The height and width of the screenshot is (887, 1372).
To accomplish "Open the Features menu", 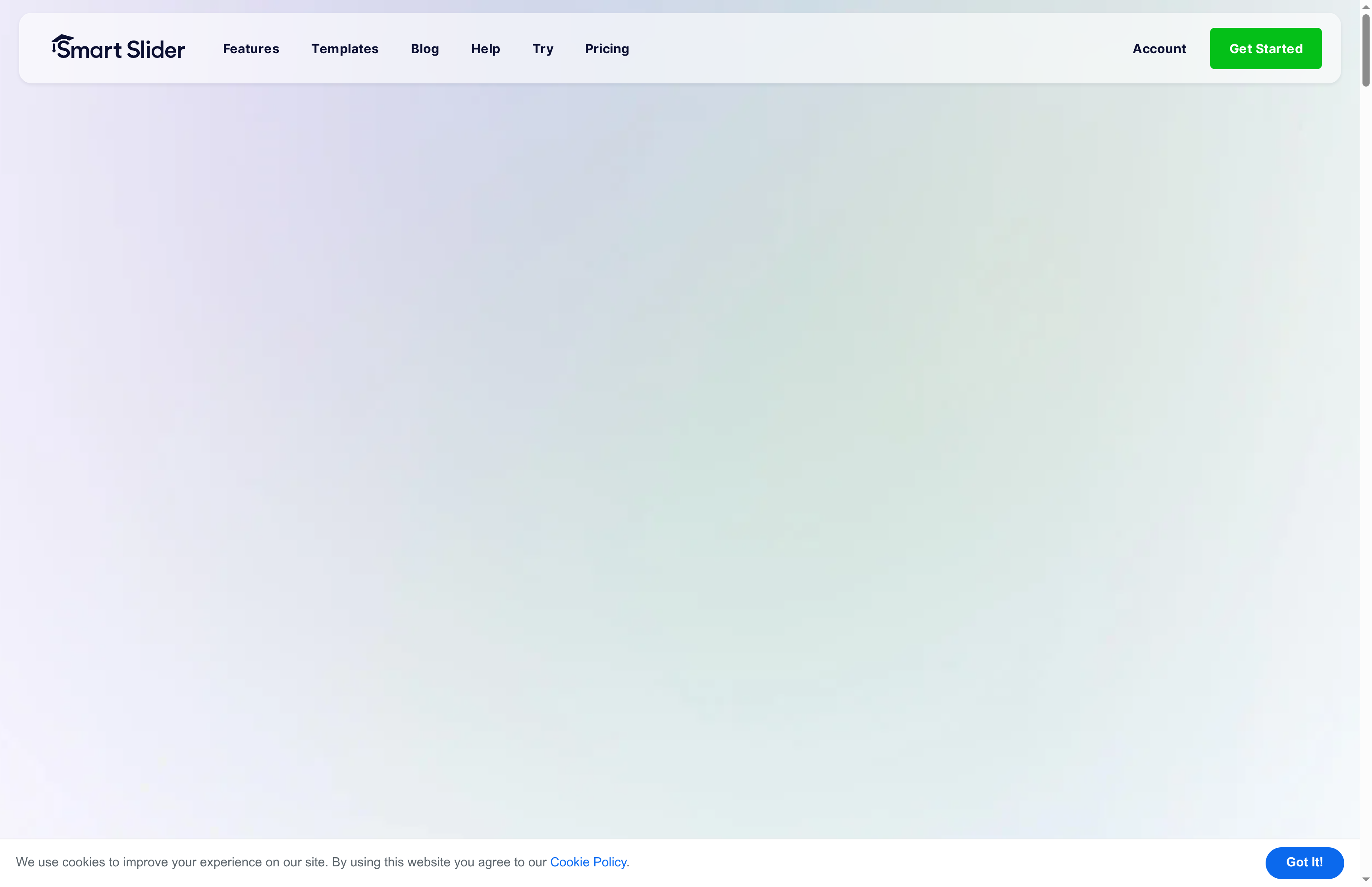I will tap(251, 49).
